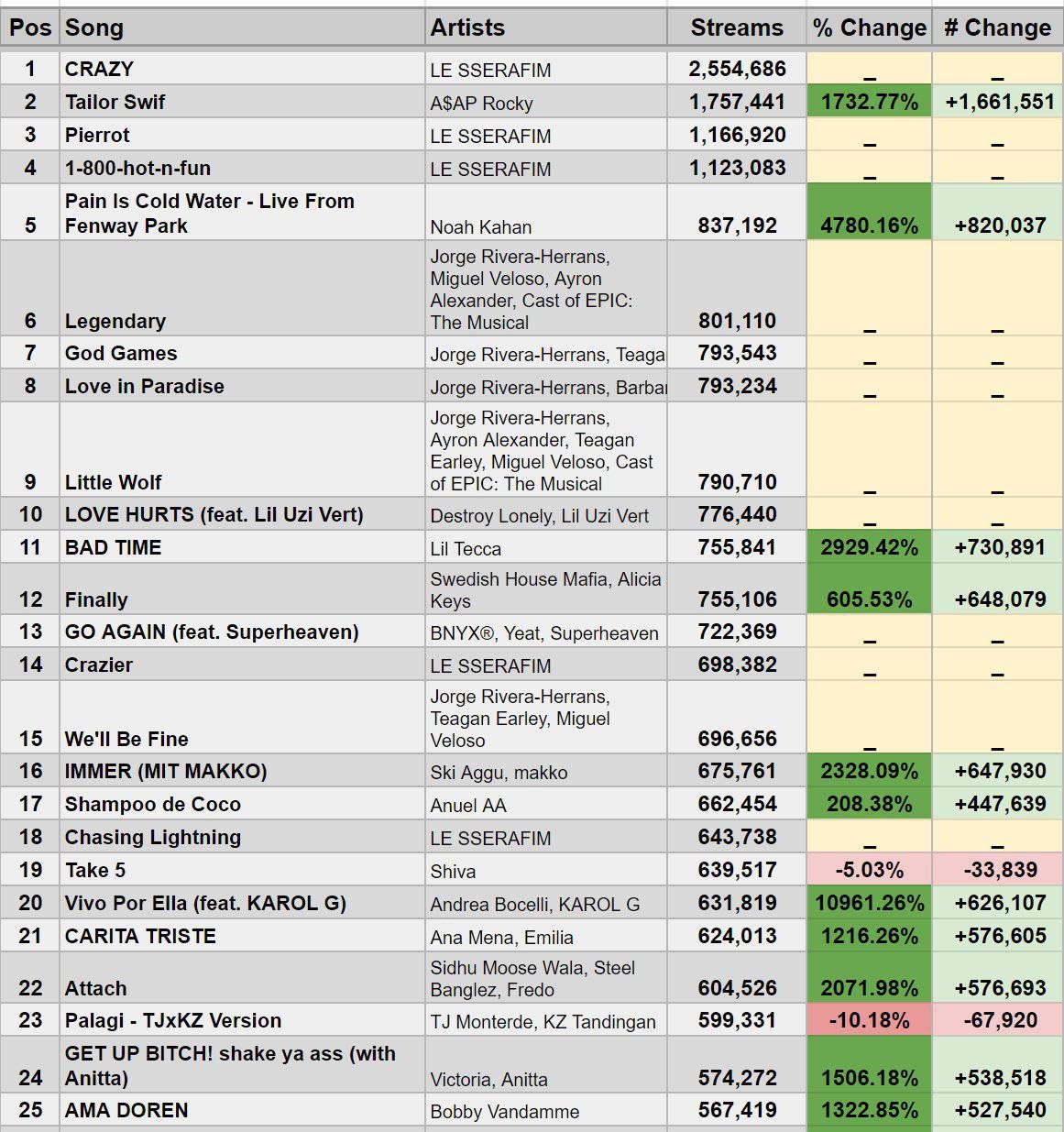This screenshot has height=1132, width=1064.
Task: Select the Vivo Por Ella song cell
Action: click(242, 903)
